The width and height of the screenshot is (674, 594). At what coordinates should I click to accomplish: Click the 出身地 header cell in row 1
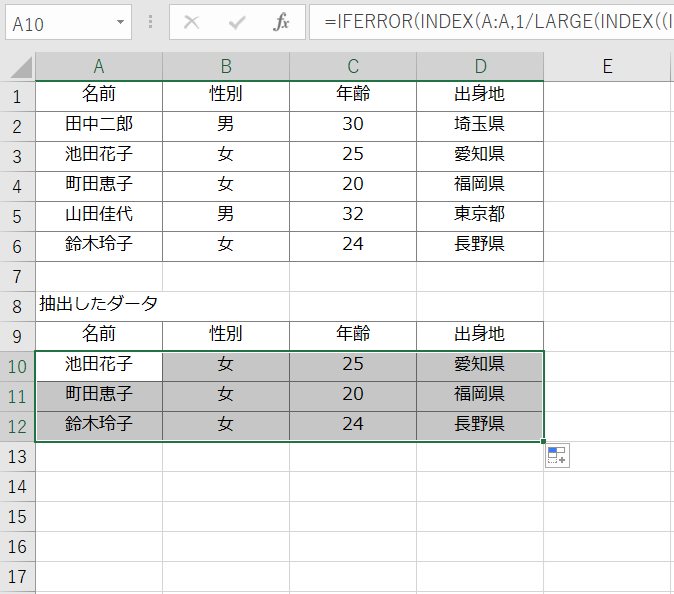coord(480,95)
